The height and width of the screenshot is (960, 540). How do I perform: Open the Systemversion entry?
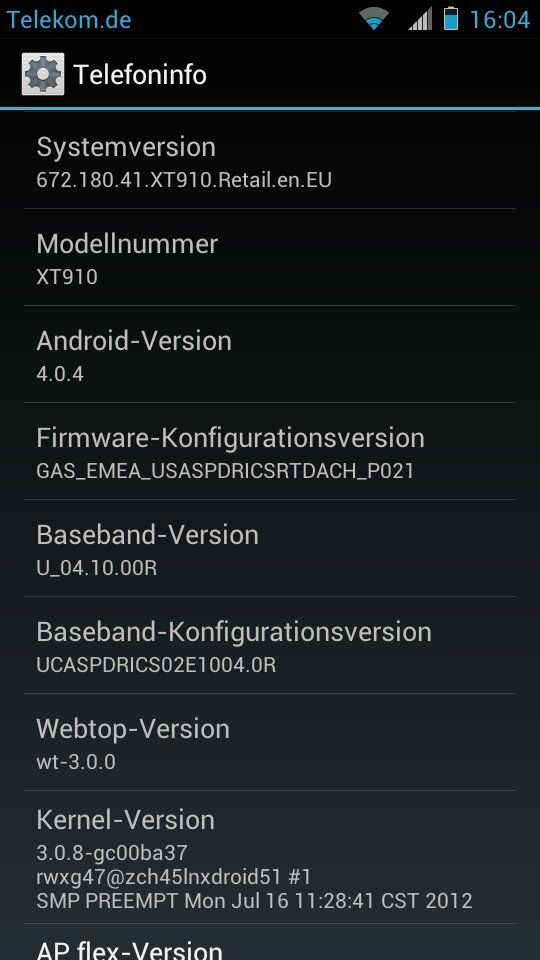click(x=269, y=160)
